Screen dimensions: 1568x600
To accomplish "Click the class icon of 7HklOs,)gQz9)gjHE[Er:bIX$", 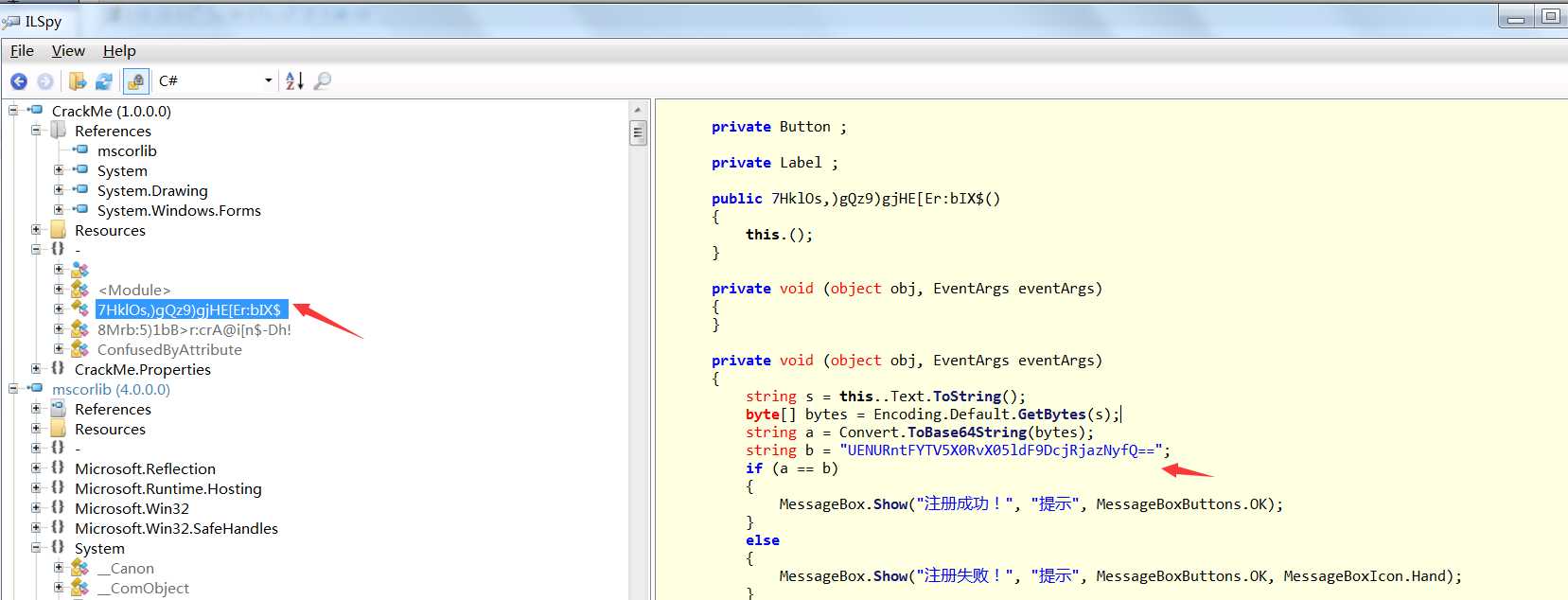I will (x=80, y=309).
